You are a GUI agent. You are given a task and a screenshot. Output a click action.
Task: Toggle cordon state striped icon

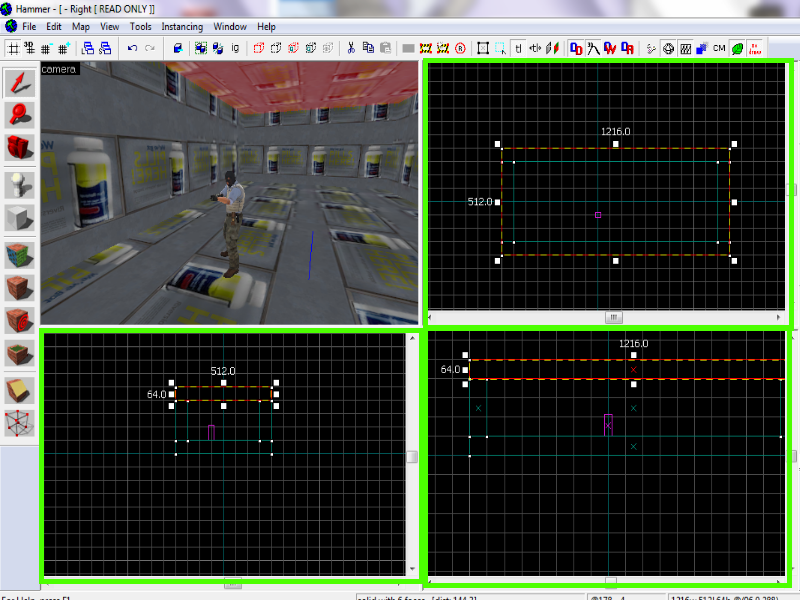tap(426, 48)
